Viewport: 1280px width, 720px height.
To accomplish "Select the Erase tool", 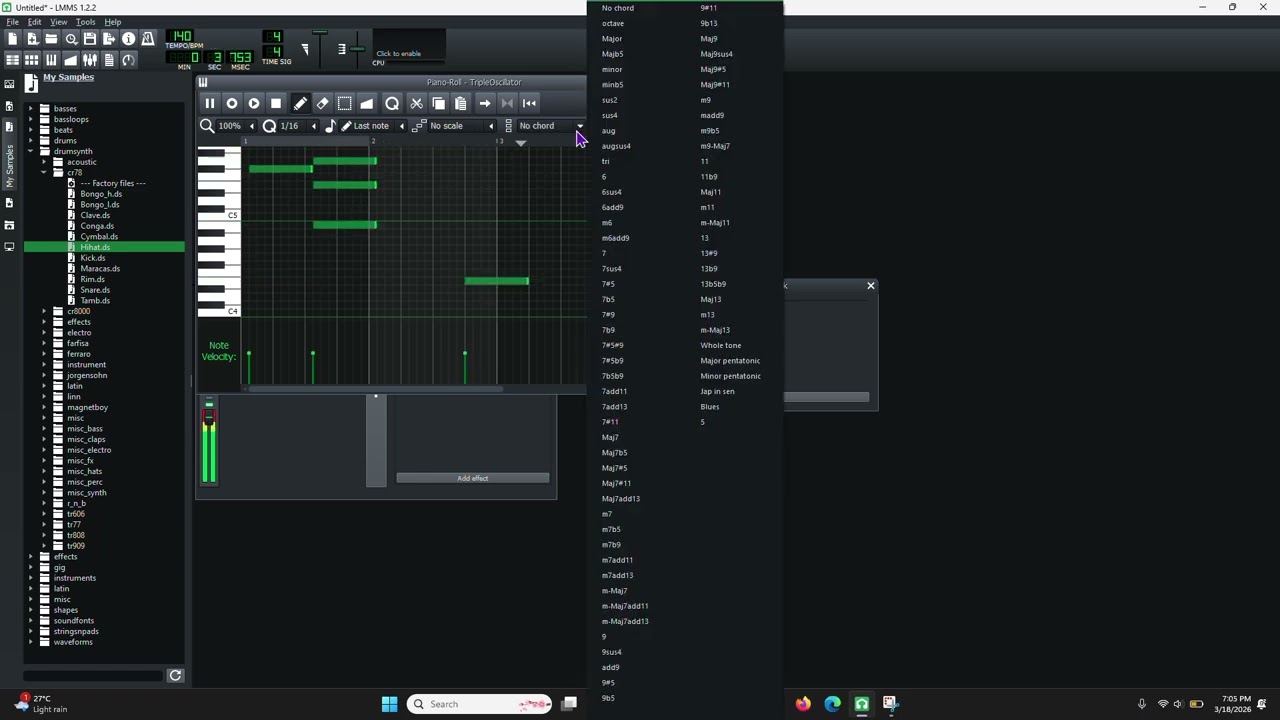I will (x=322, y=103).
